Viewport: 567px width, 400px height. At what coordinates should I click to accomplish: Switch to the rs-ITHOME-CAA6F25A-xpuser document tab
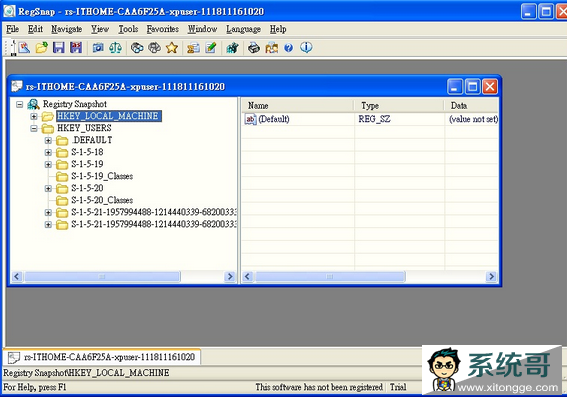coord(102,357)
